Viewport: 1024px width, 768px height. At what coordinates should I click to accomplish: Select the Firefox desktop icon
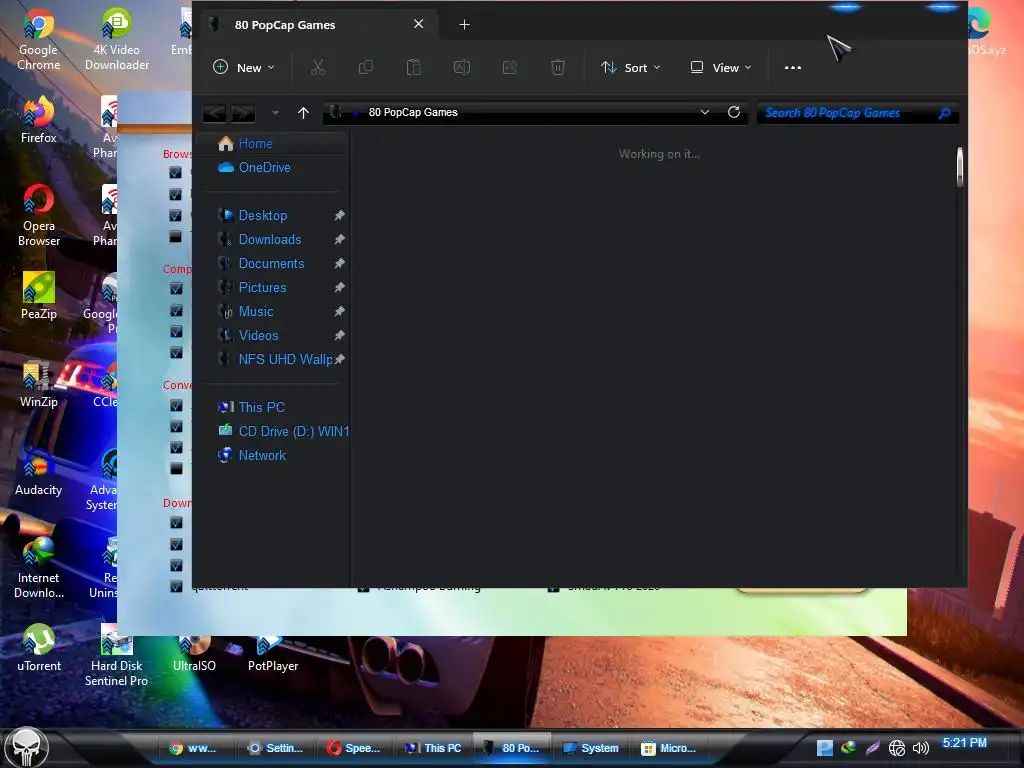[39, 120]
